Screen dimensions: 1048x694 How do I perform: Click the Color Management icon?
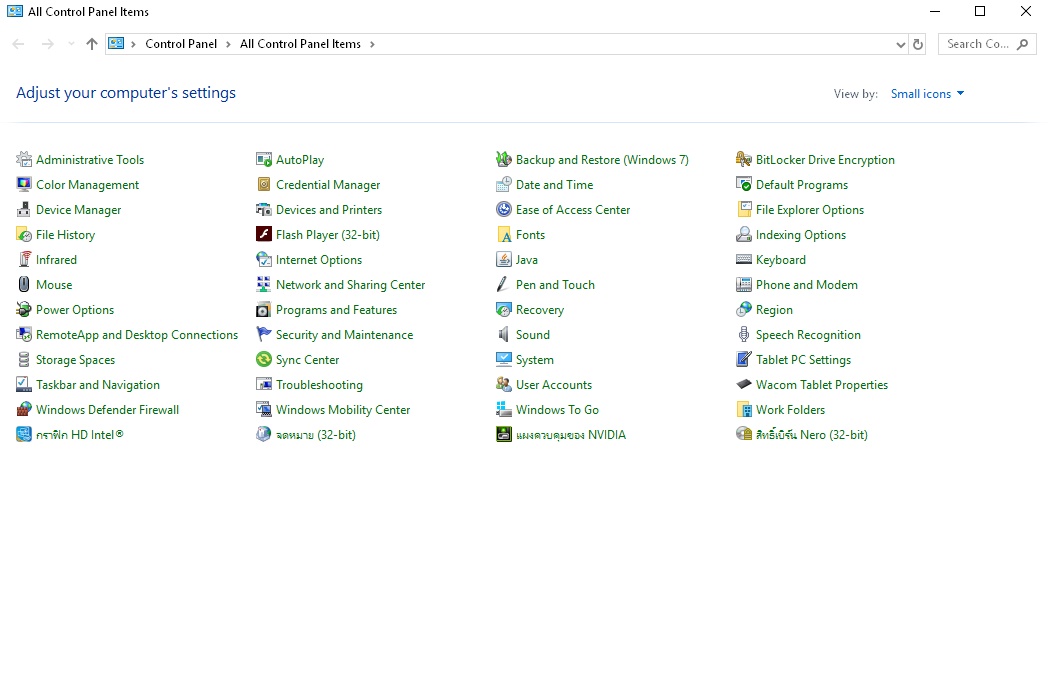pyautogui.click(x=24, y=185)
